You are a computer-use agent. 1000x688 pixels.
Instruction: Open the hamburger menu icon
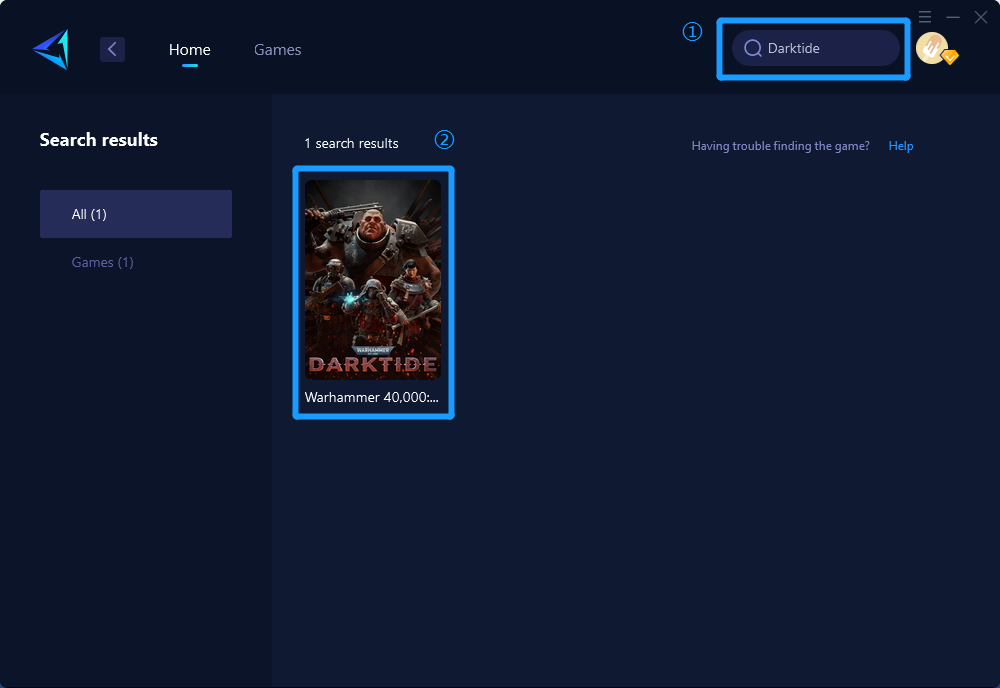click(x=925, y=17)
